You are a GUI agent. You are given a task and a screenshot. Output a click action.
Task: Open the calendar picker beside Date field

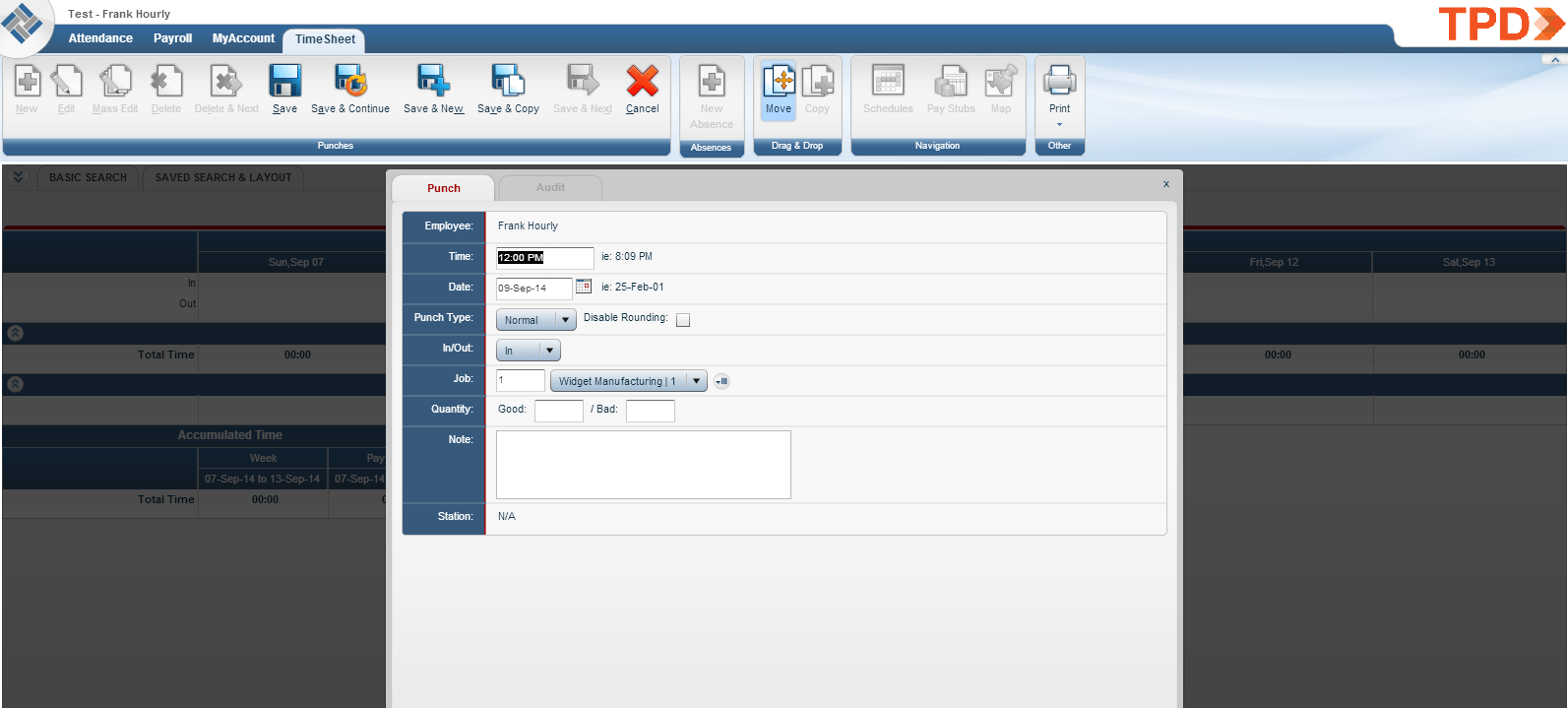(x=584, y=287)
